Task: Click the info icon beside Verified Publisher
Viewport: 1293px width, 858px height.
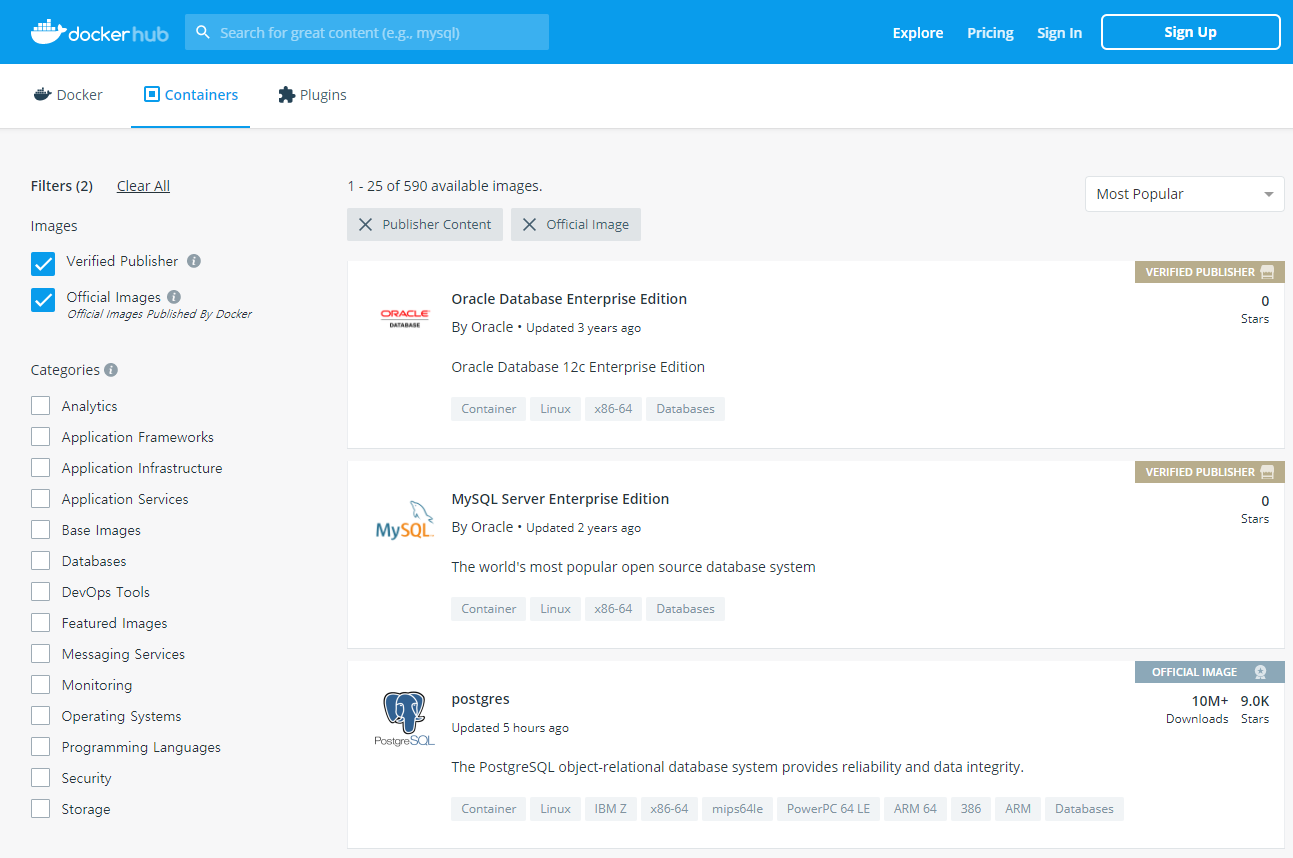Action: point(194,261)
